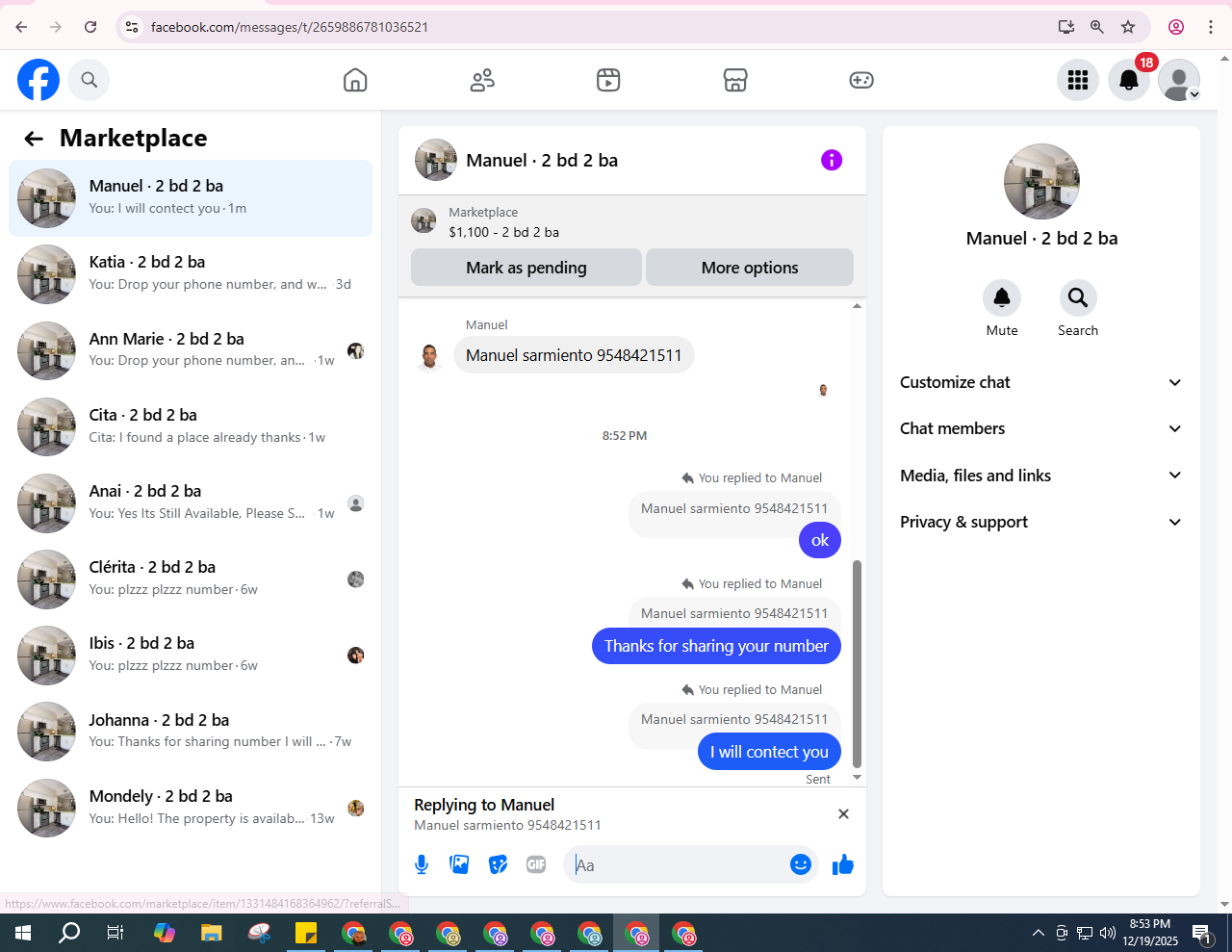Click the 'Thanks for sharing your number' message
The image size is (1232, 952).
716,646
